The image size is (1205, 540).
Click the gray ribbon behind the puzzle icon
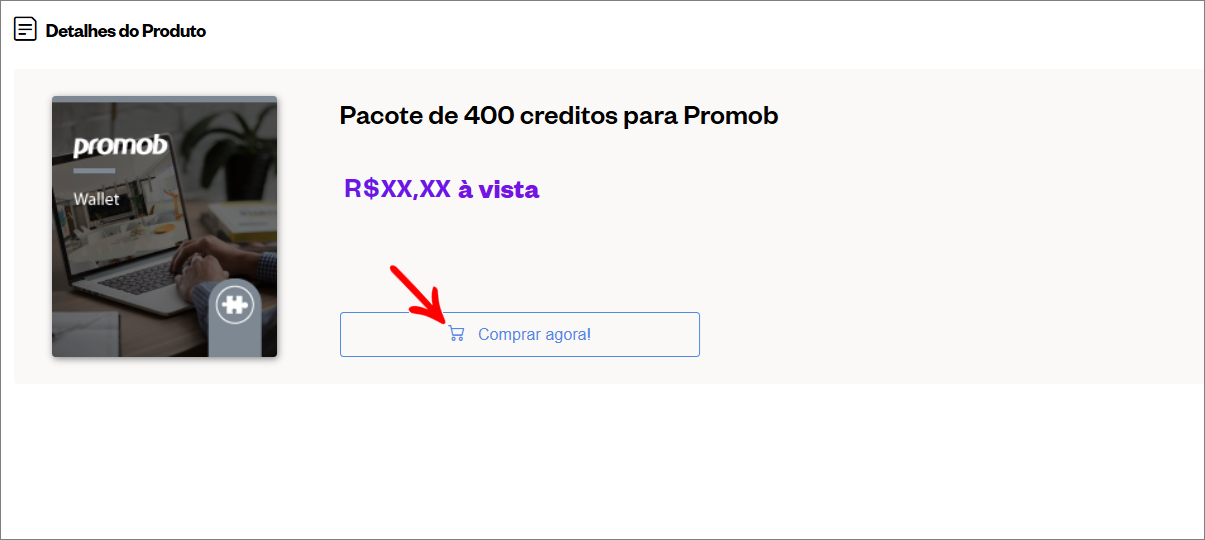pos(235,319)
